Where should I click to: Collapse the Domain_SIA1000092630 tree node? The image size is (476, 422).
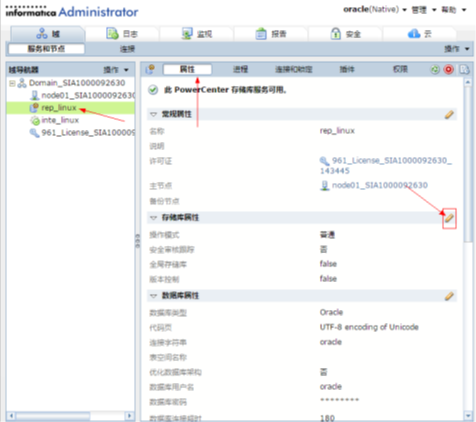tap(12, 83)
